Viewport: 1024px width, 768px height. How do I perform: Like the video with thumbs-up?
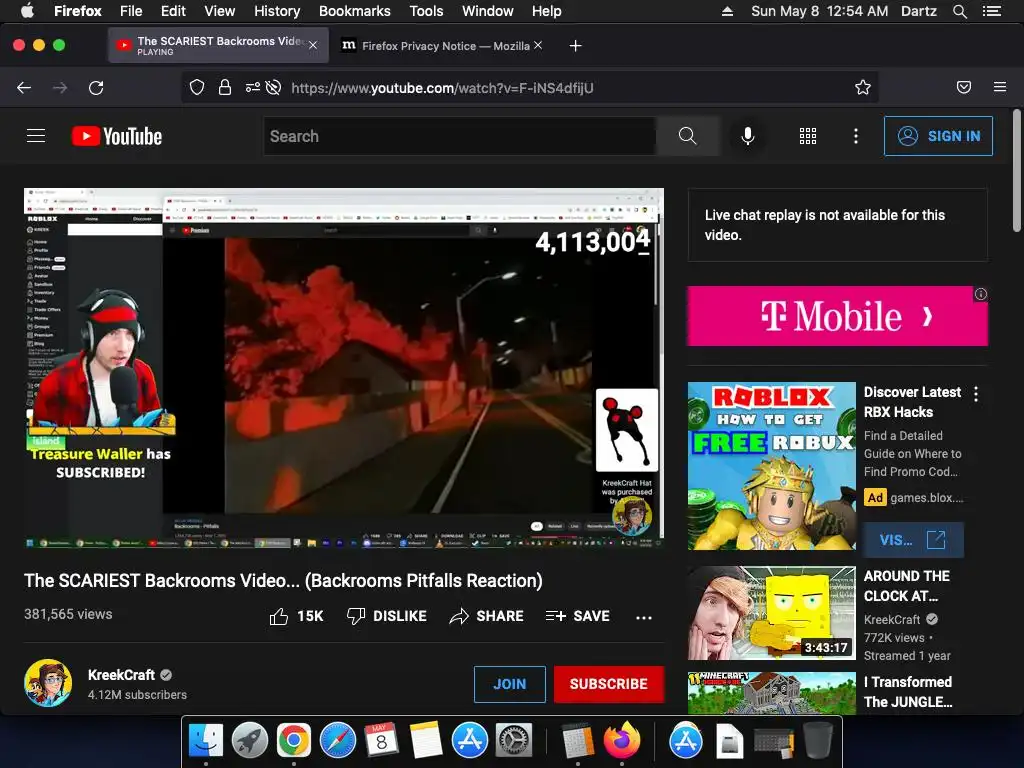point(296,616)
